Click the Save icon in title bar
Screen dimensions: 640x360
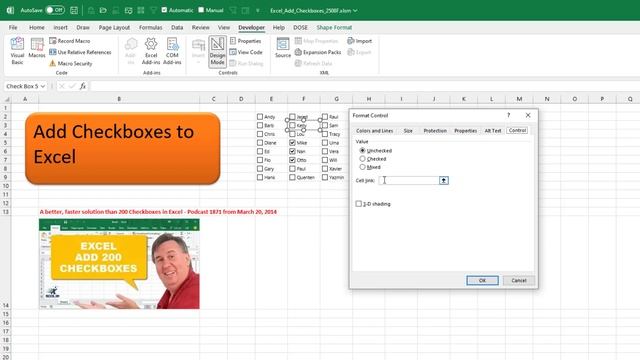click(x=74, y=10)
